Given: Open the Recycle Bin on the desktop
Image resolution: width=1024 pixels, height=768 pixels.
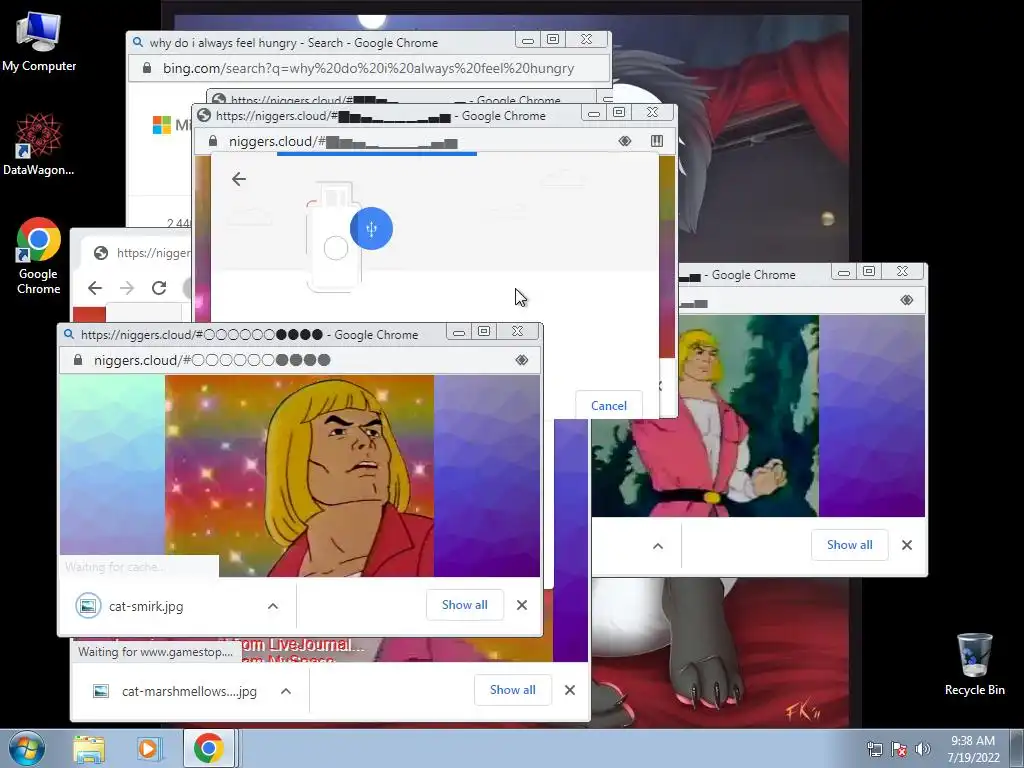Looking at the screenshot, I should [x=974, y=664].
